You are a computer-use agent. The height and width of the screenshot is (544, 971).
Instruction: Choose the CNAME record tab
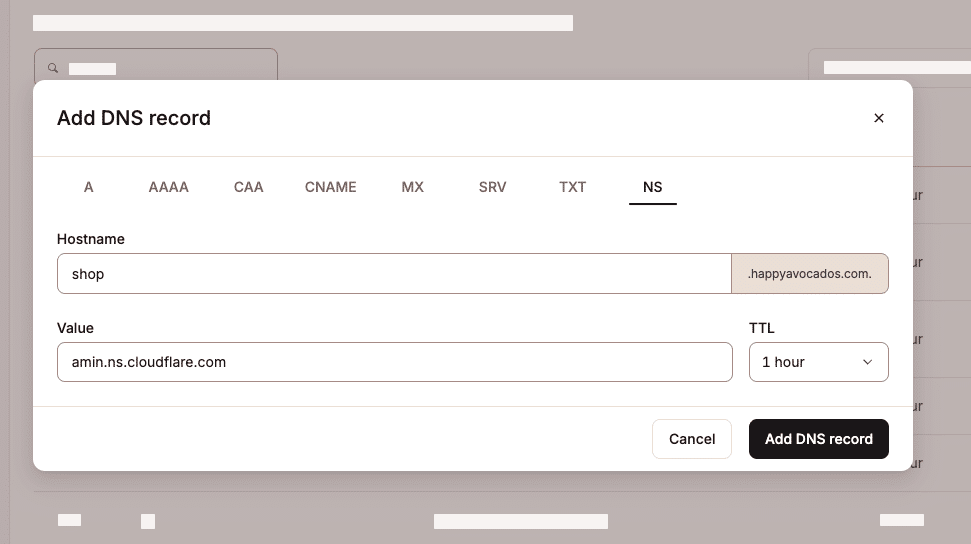pyautogui.click(x=330, y=187)
